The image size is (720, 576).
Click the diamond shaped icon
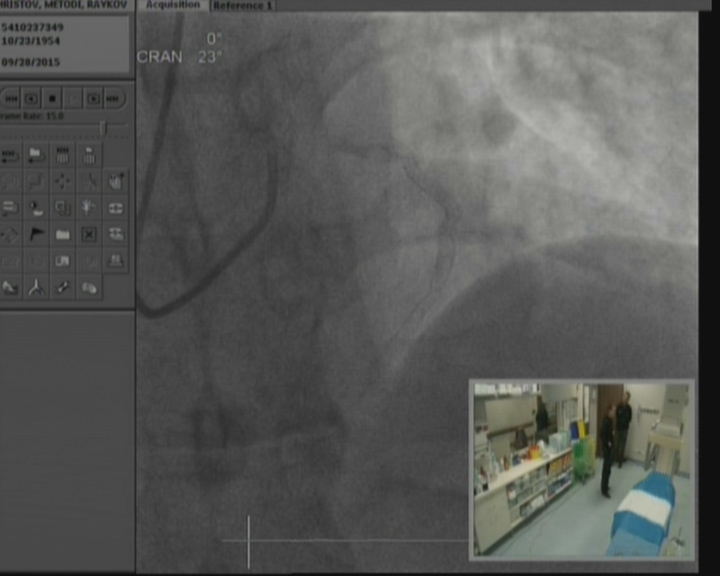click(x=10, y=235)
